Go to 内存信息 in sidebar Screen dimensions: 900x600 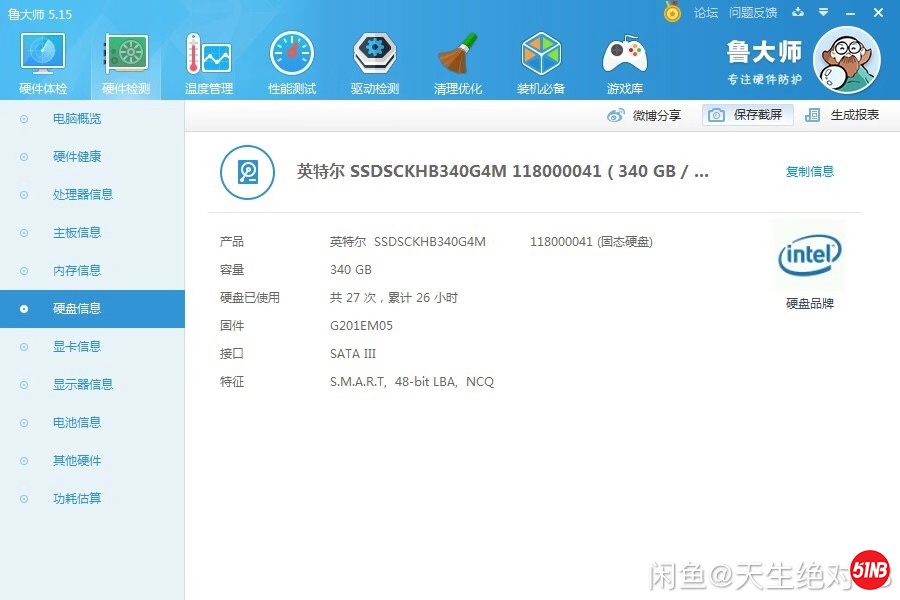[x=77, y=271]
